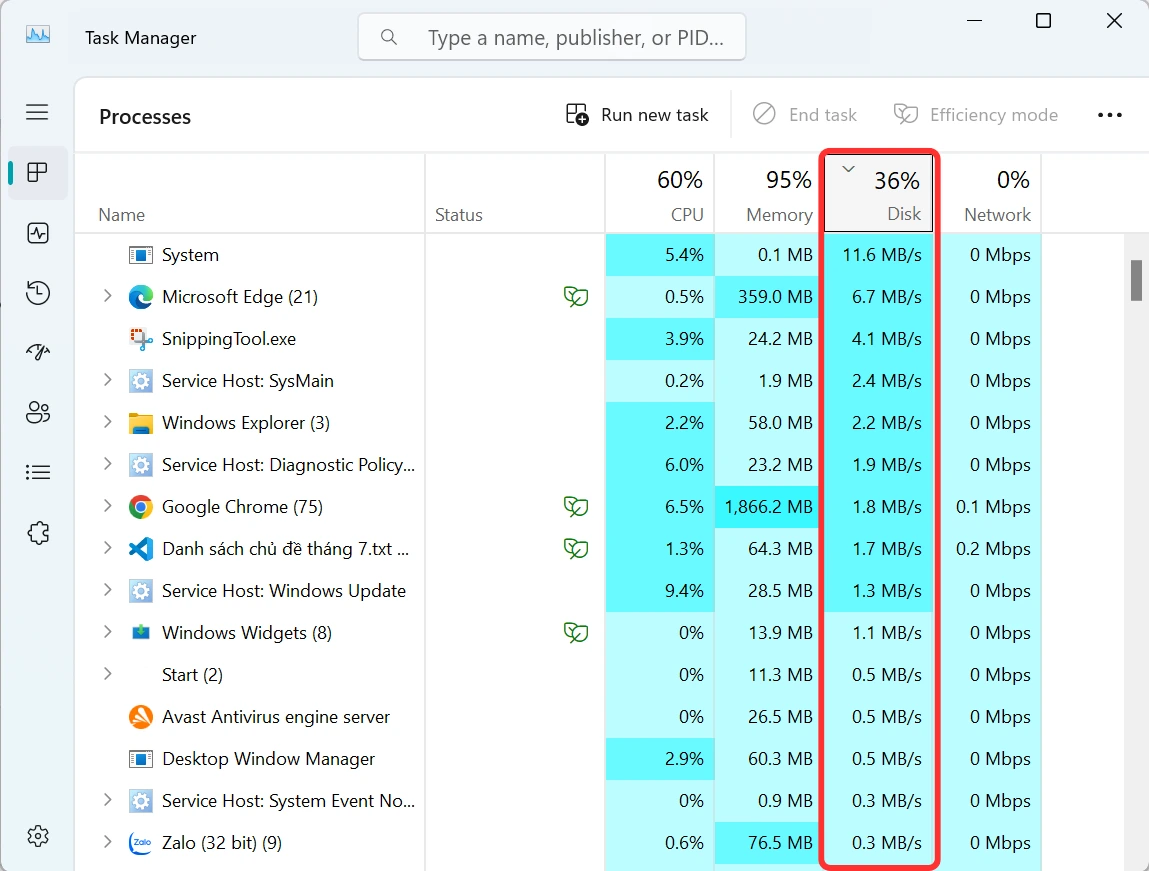
Task: Click the Google Chrome process icon
Action: point(141,507)
